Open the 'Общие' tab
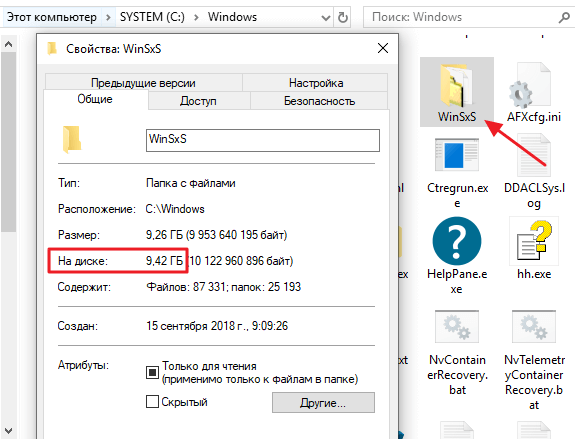Image resolution: width=575 pixels, height=439 pixels. click(x=95, y=99)
